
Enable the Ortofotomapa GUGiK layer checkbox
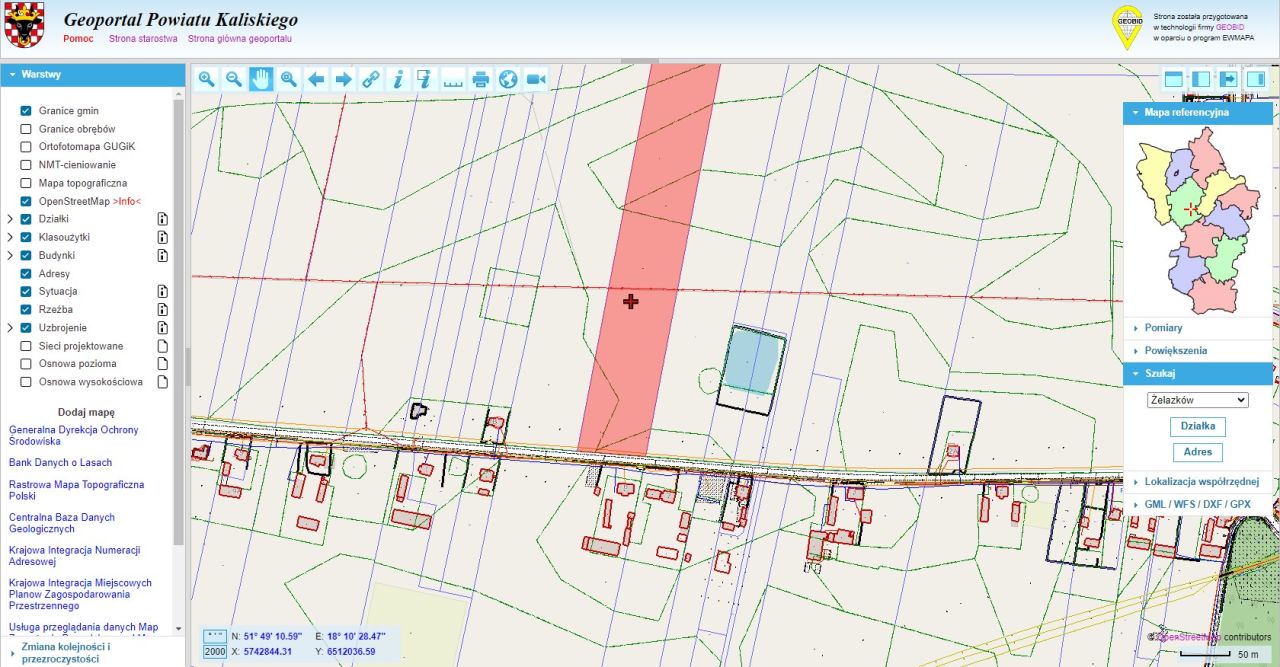26,147
